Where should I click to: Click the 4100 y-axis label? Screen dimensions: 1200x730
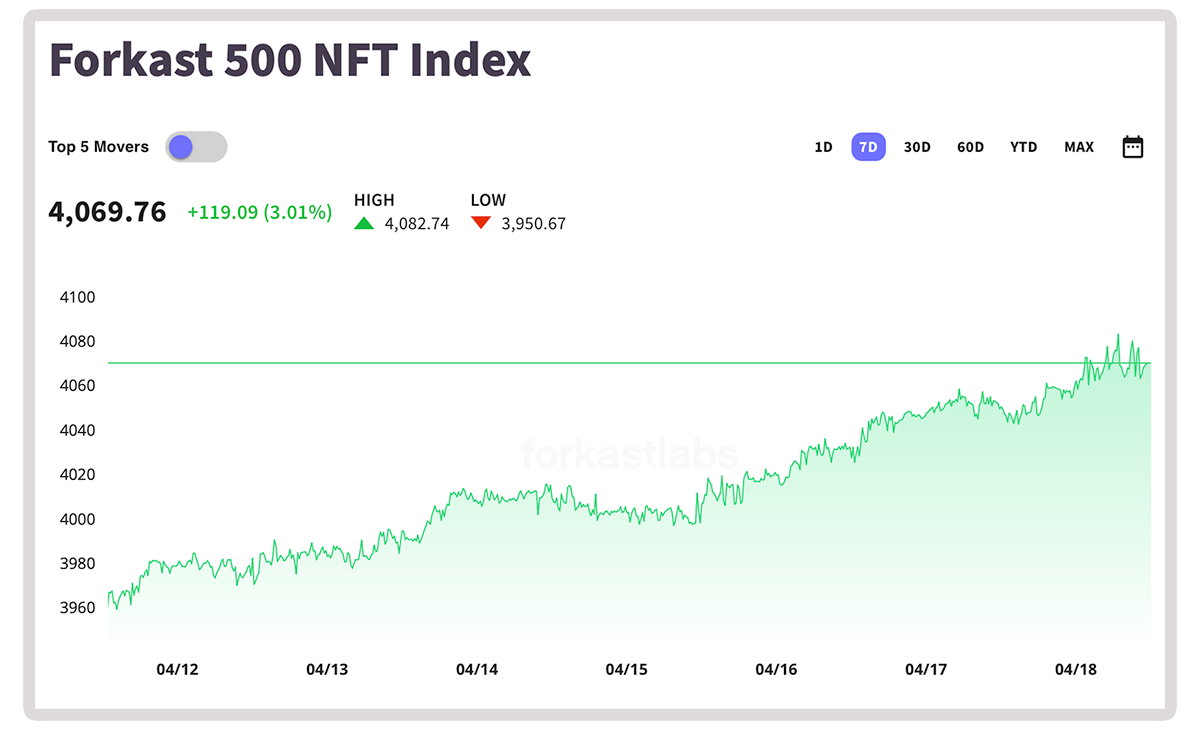coord(78,297)
